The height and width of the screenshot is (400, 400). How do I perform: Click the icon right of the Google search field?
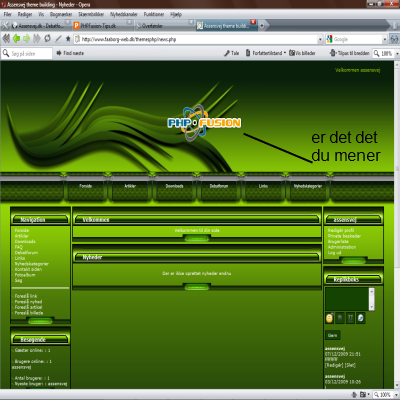394,39
